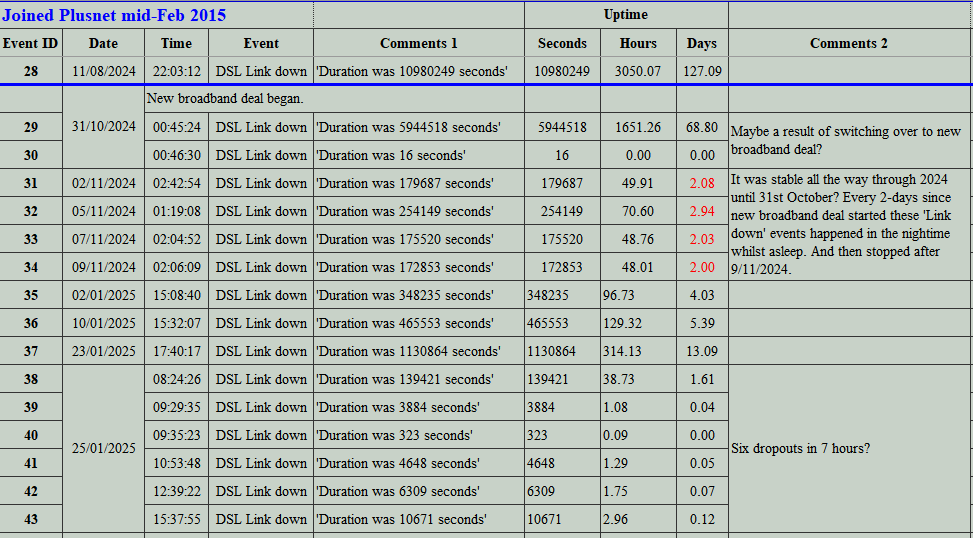Select the Event ID 28 cell

[x=31, y=71]
